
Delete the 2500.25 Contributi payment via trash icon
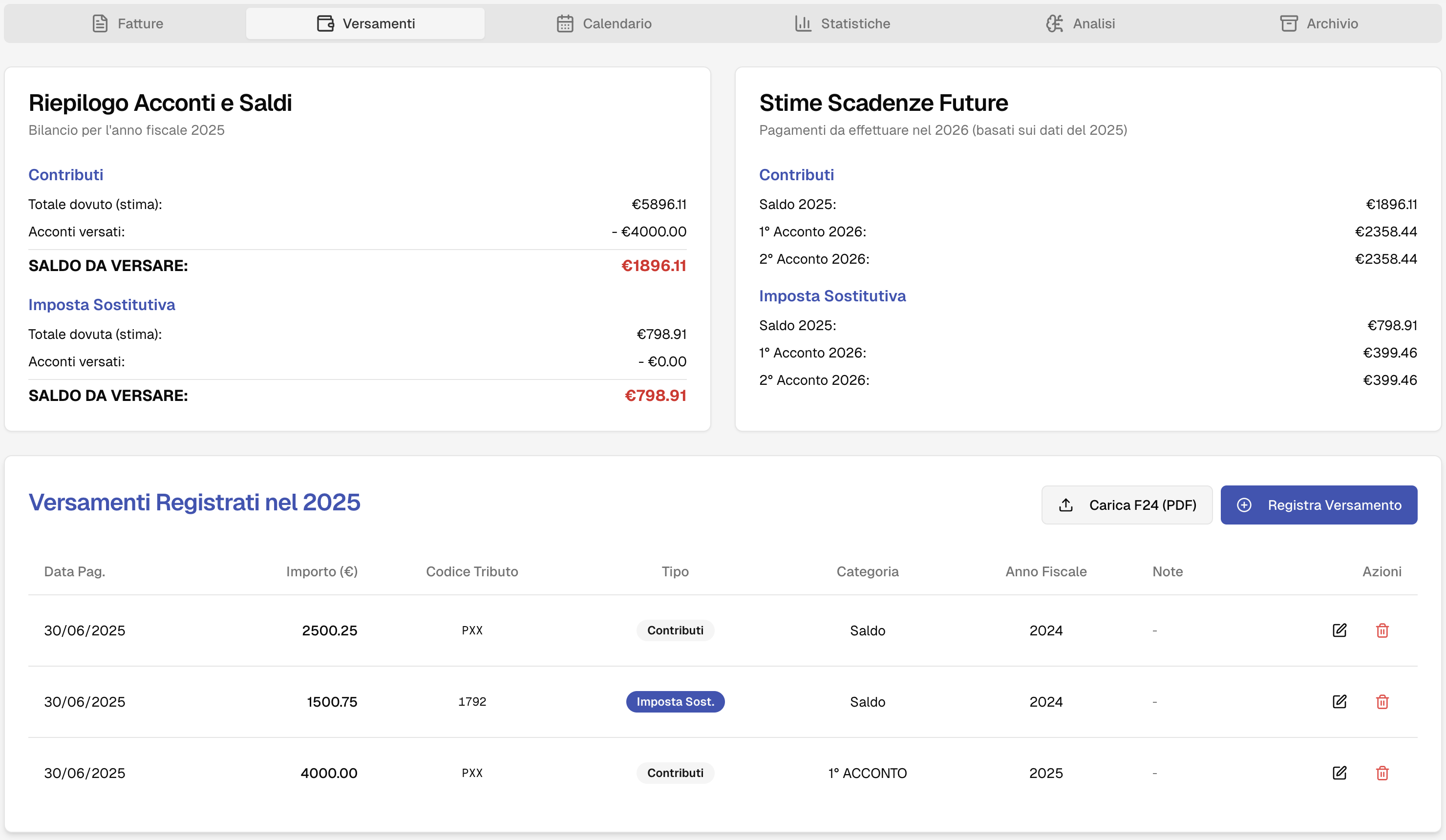click(x=1382, y=630)
